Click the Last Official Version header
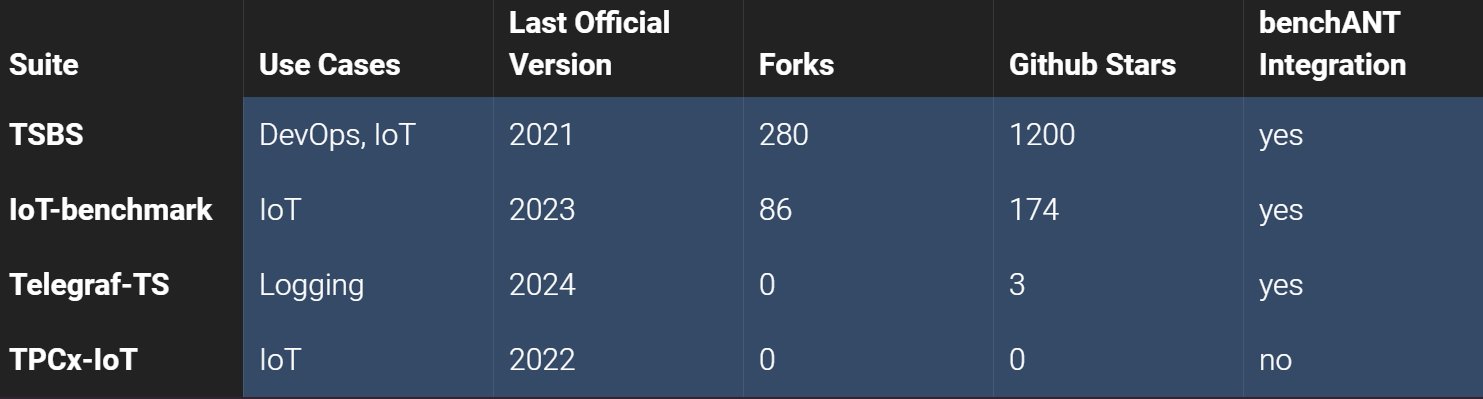The height and width of the screenshot is (399, 1483). click(x=590, y=44)
